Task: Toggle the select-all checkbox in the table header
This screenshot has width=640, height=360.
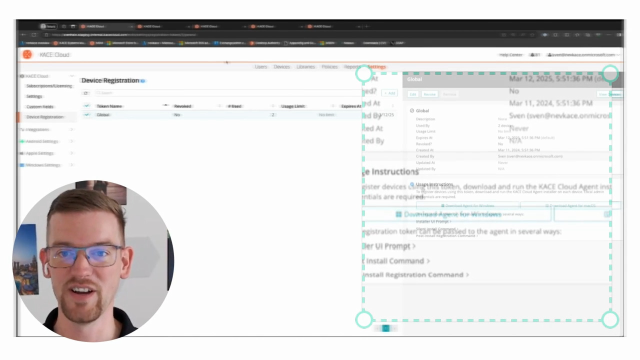Action: 87,106
